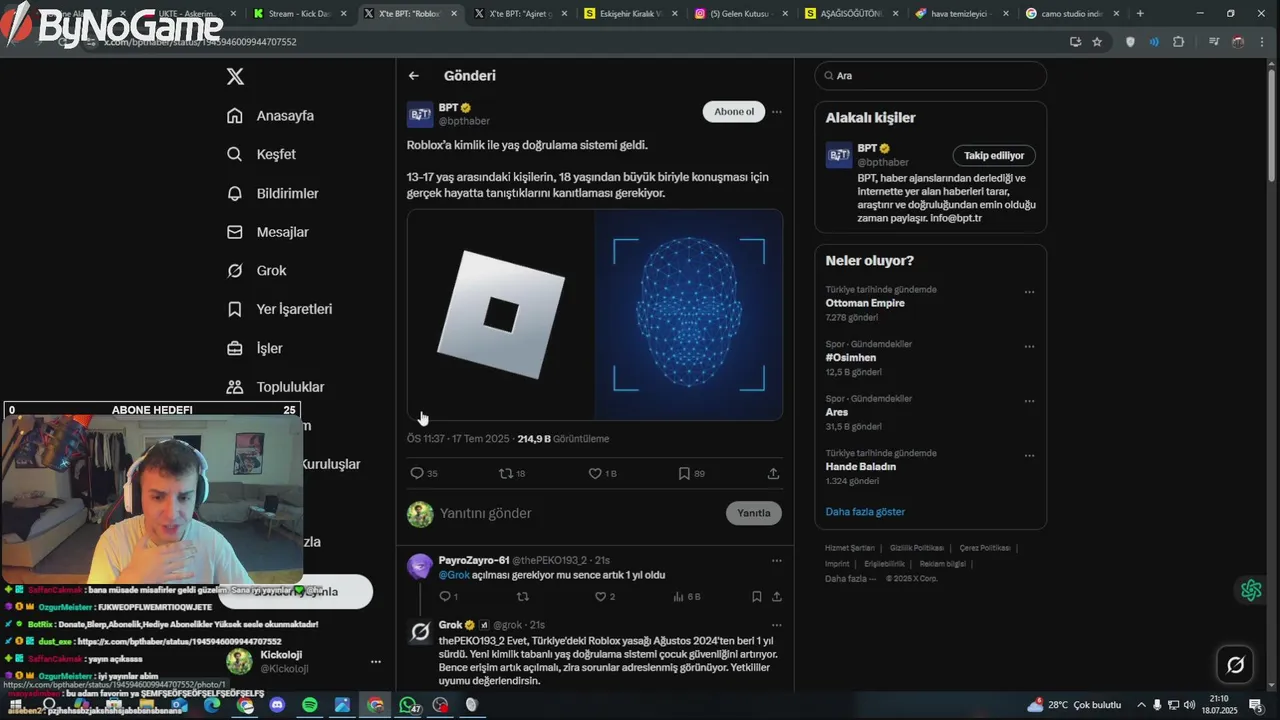1280x720 pixels.
Task: Repost the BPT post (18)
Action: [x=512, y=473]
